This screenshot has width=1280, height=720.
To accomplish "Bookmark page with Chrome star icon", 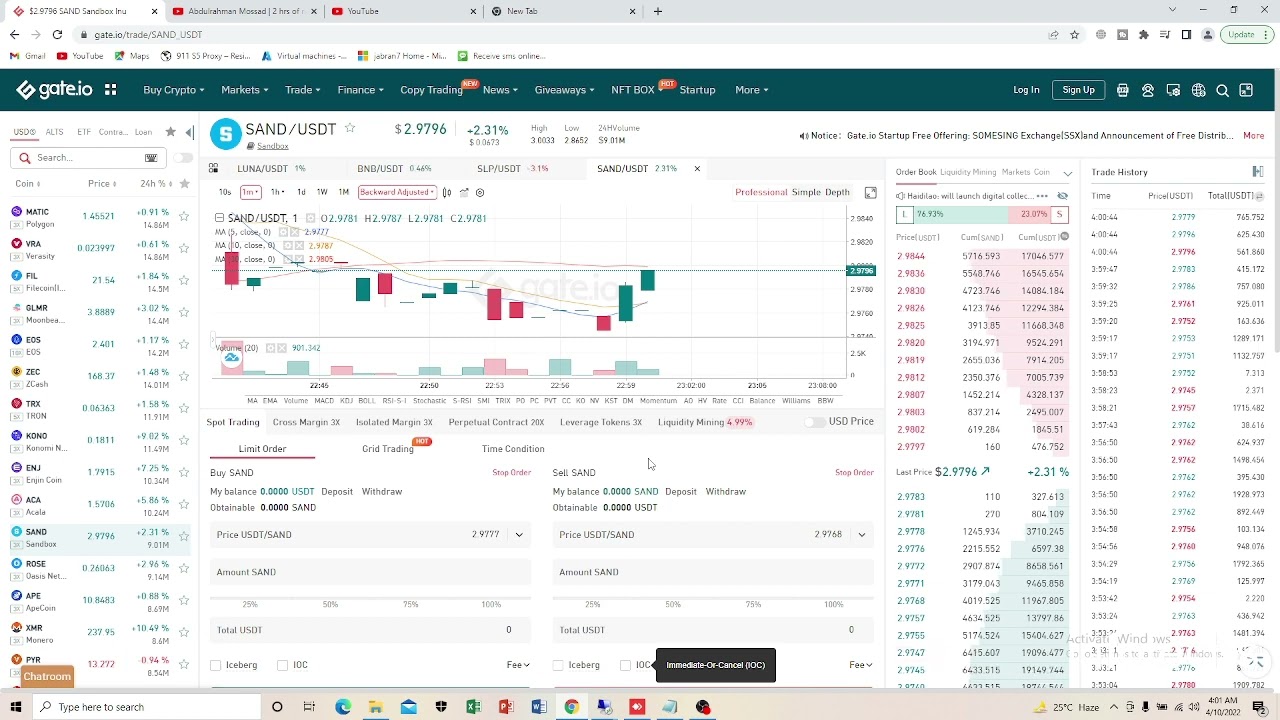I will pos(1075,34).
